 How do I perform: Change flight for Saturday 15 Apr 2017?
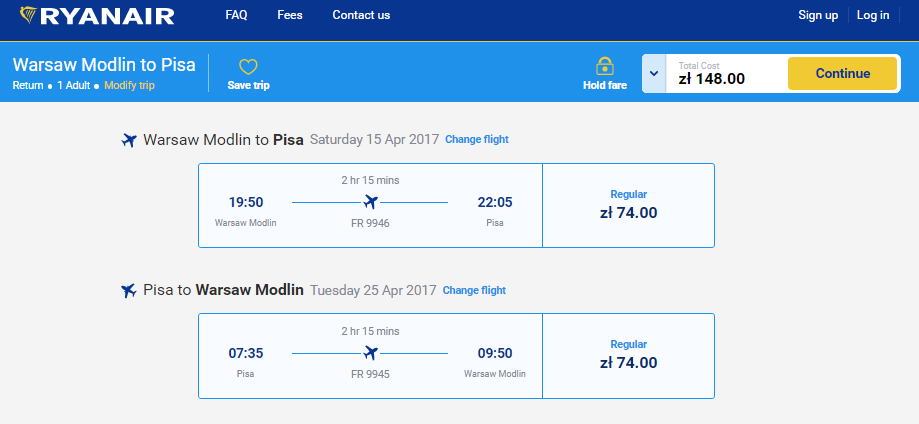(x=477, y=140)
